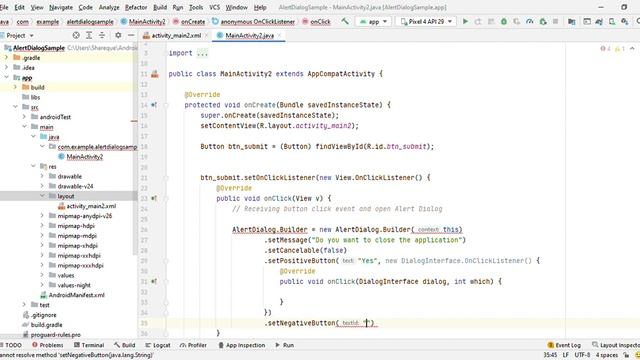This screenshot has height=360, width=640.
Task: Open the Logcat tool window
Action: coord(158,345)
